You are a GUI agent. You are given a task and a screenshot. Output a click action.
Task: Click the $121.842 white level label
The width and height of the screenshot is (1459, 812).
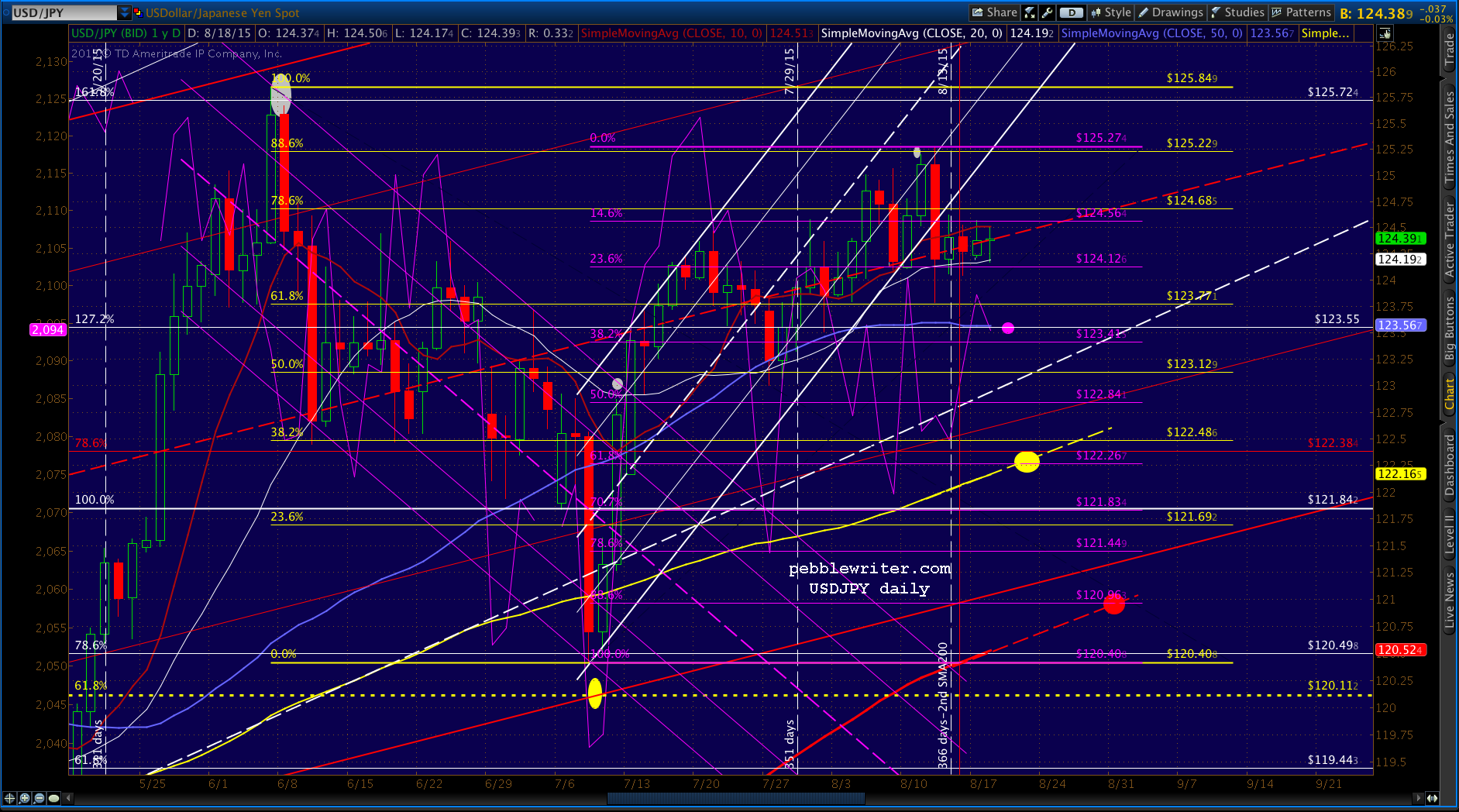point(1333,500)
